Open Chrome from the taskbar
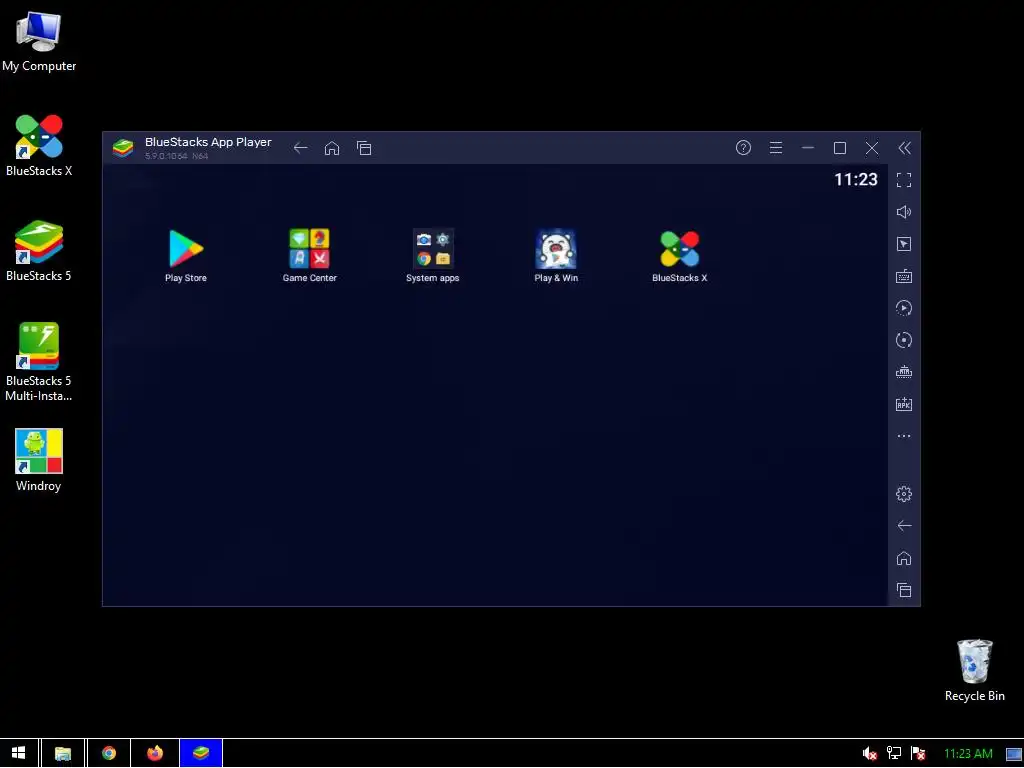Image resolution: width=1024 pixels, height=768 pixels. tap(108, 753)
